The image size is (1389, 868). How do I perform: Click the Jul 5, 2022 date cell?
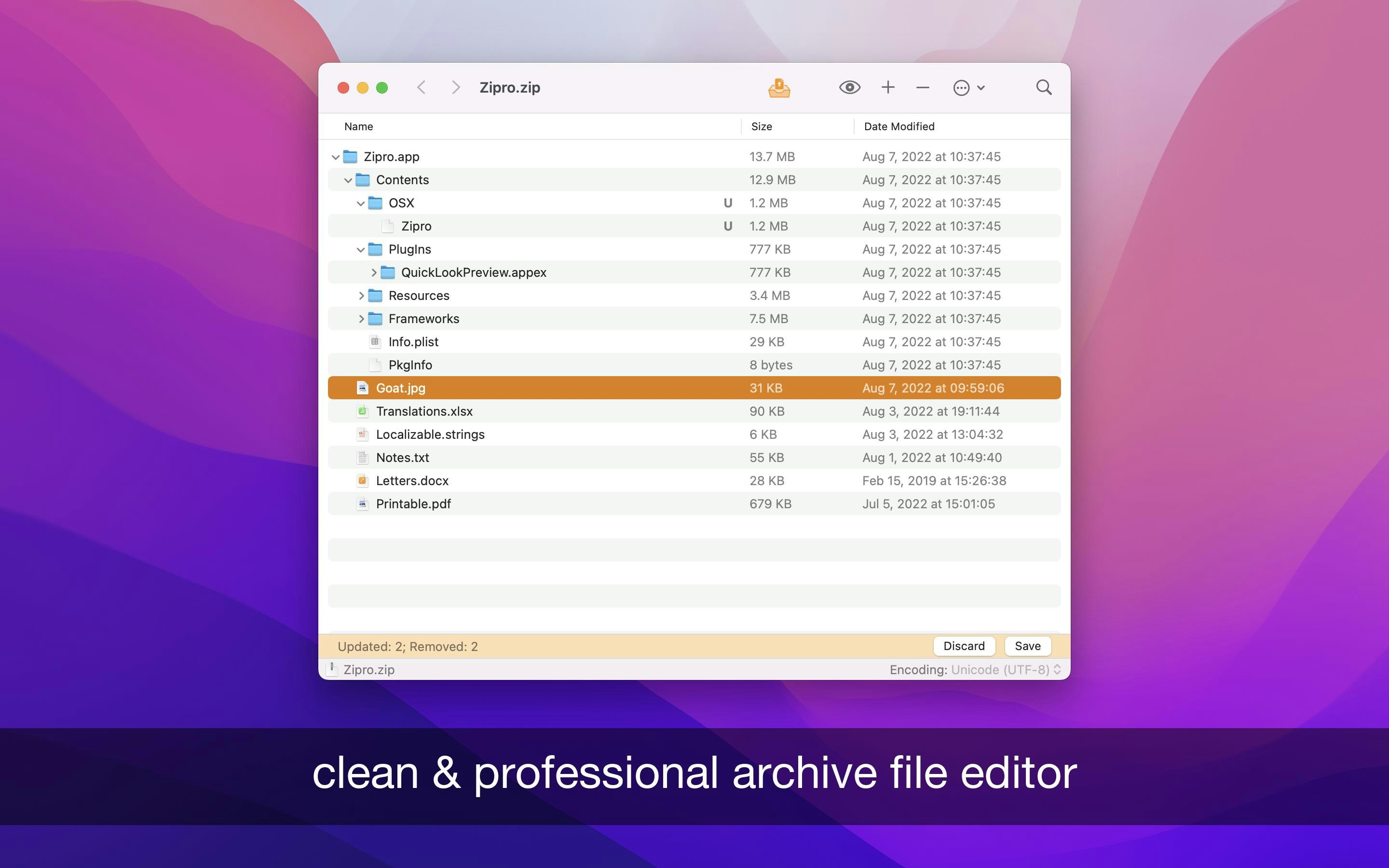[x=928, y=504]
